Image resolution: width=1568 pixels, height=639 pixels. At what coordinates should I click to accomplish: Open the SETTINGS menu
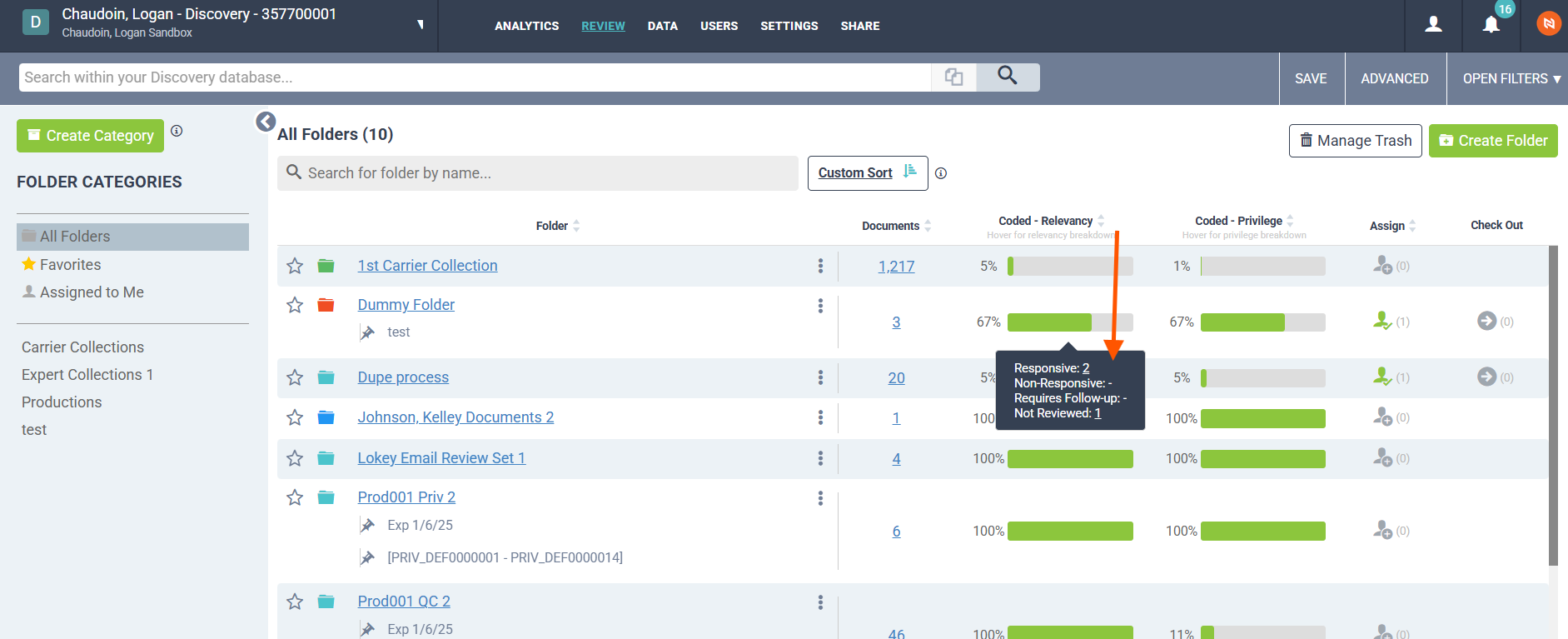tap(789, 26)
